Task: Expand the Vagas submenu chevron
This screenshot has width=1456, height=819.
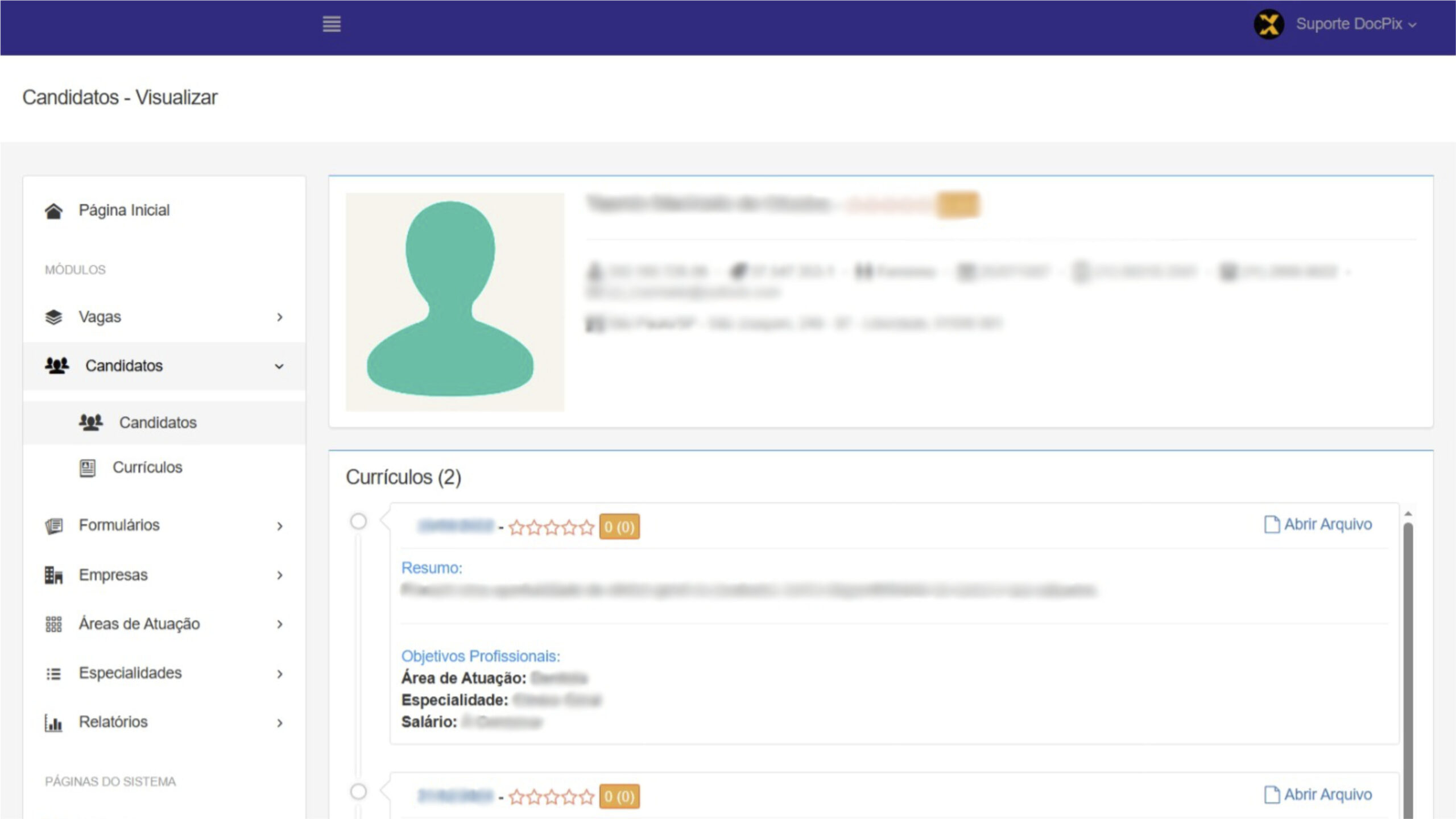Action: click(279, 317)
